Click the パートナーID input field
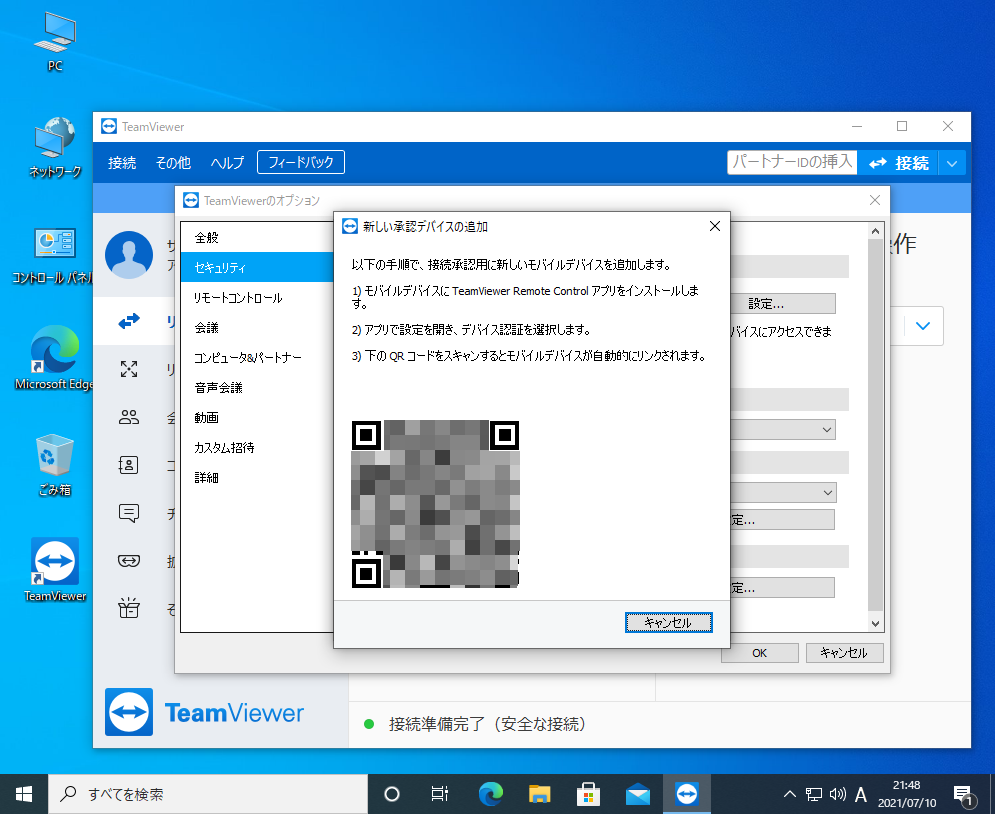The image size is (995, 814). [x=791, y=162]
